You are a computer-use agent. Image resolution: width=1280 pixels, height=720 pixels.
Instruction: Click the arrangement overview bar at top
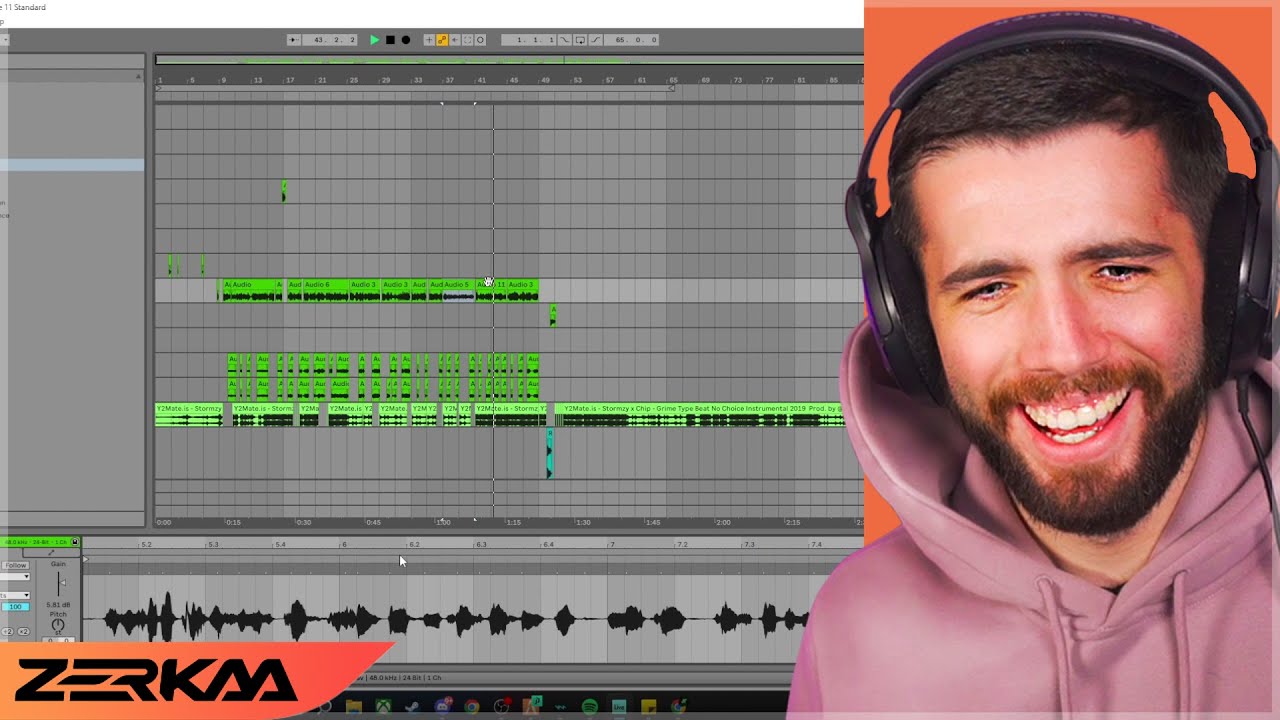point(509,60)
